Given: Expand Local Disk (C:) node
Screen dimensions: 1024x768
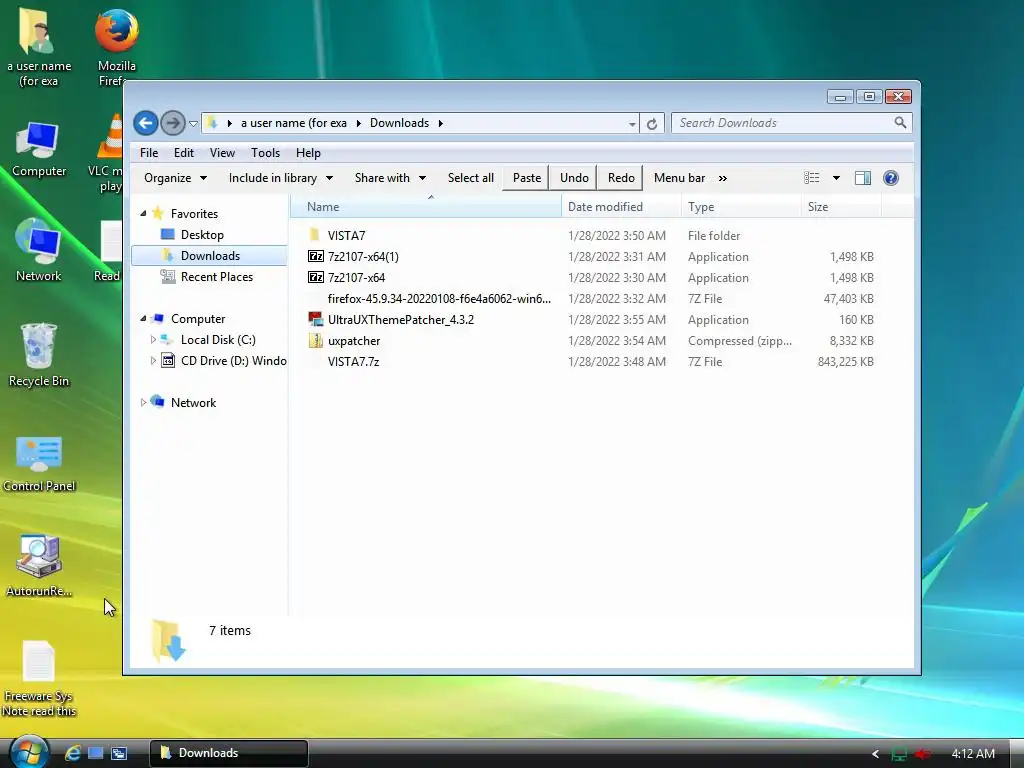Looking at the screenshot, I should [x=153, y=340].
